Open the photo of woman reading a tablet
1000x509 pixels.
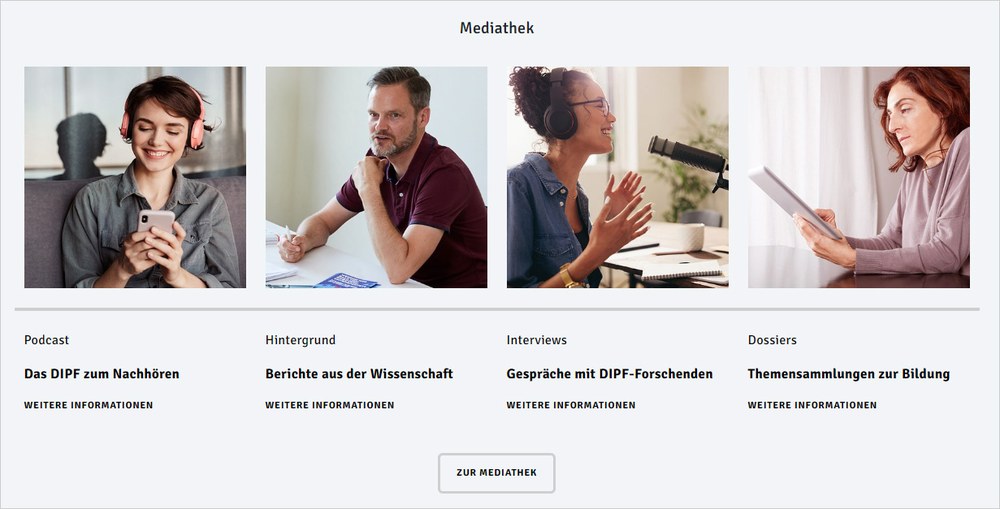click(x=858, y=177)
